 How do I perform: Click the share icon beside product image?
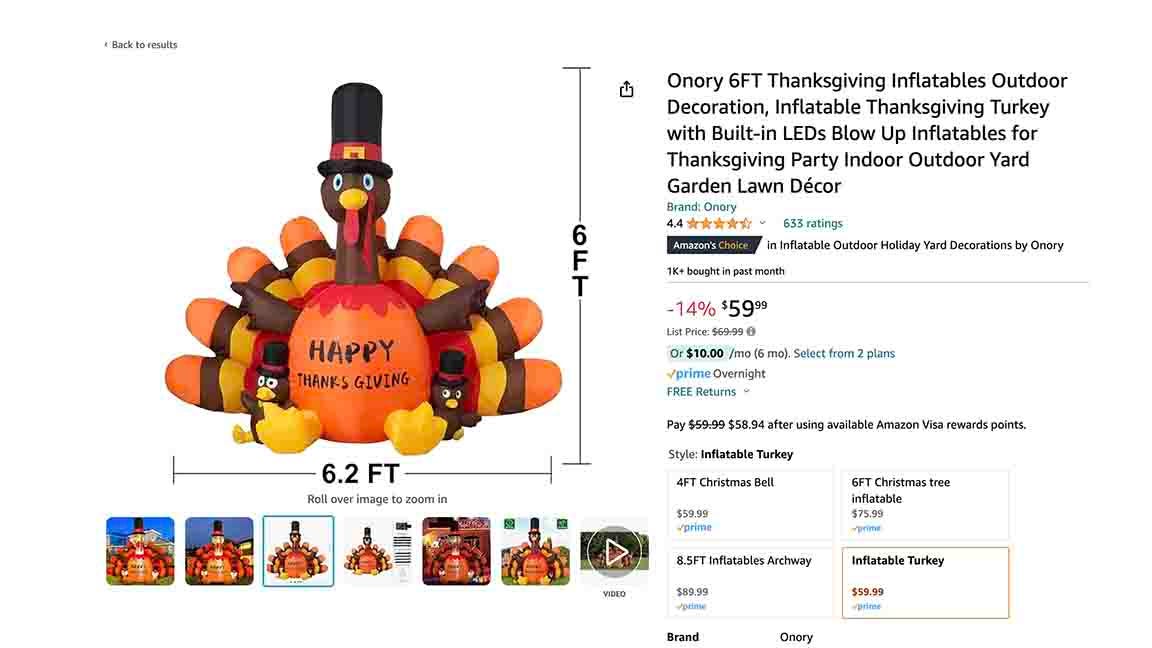(626, 90)
